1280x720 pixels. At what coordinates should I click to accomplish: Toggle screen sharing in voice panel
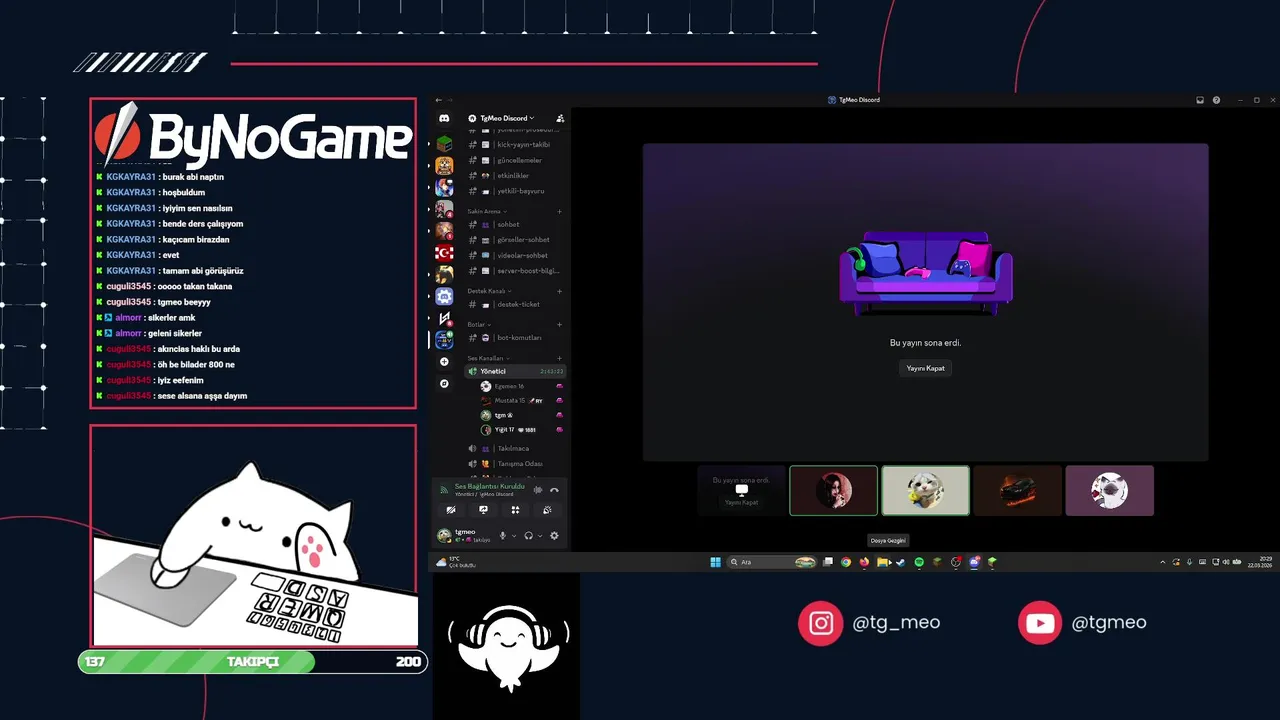tap(483, 510)
